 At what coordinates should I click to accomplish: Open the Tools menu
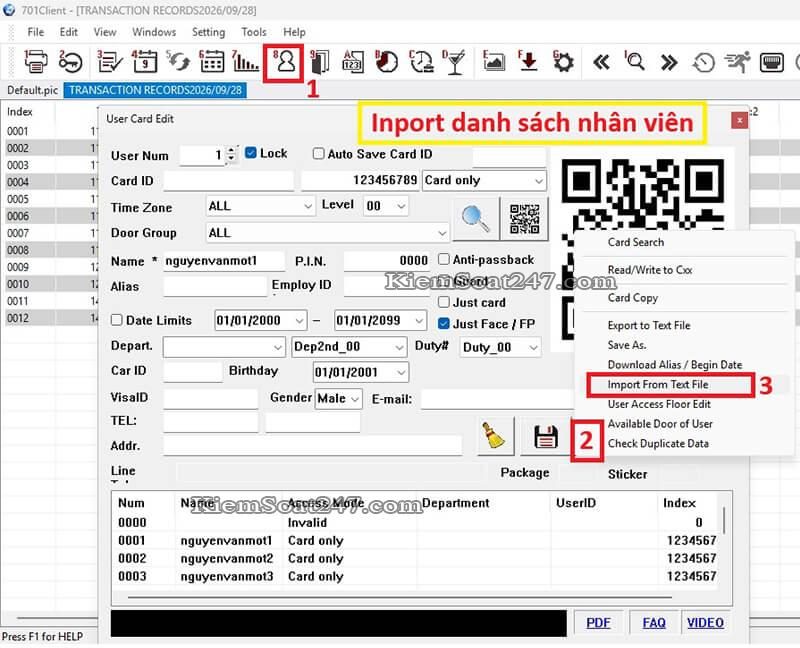[254, 32]
